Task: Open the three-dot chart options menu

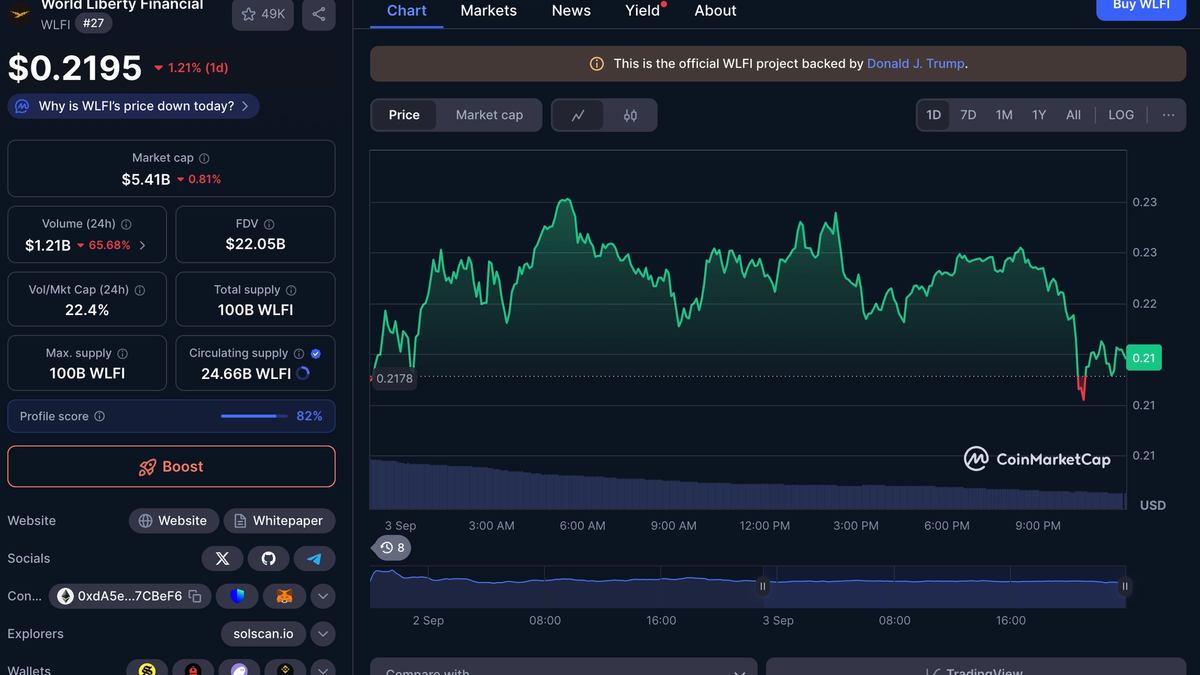Action: (1168, 115)
